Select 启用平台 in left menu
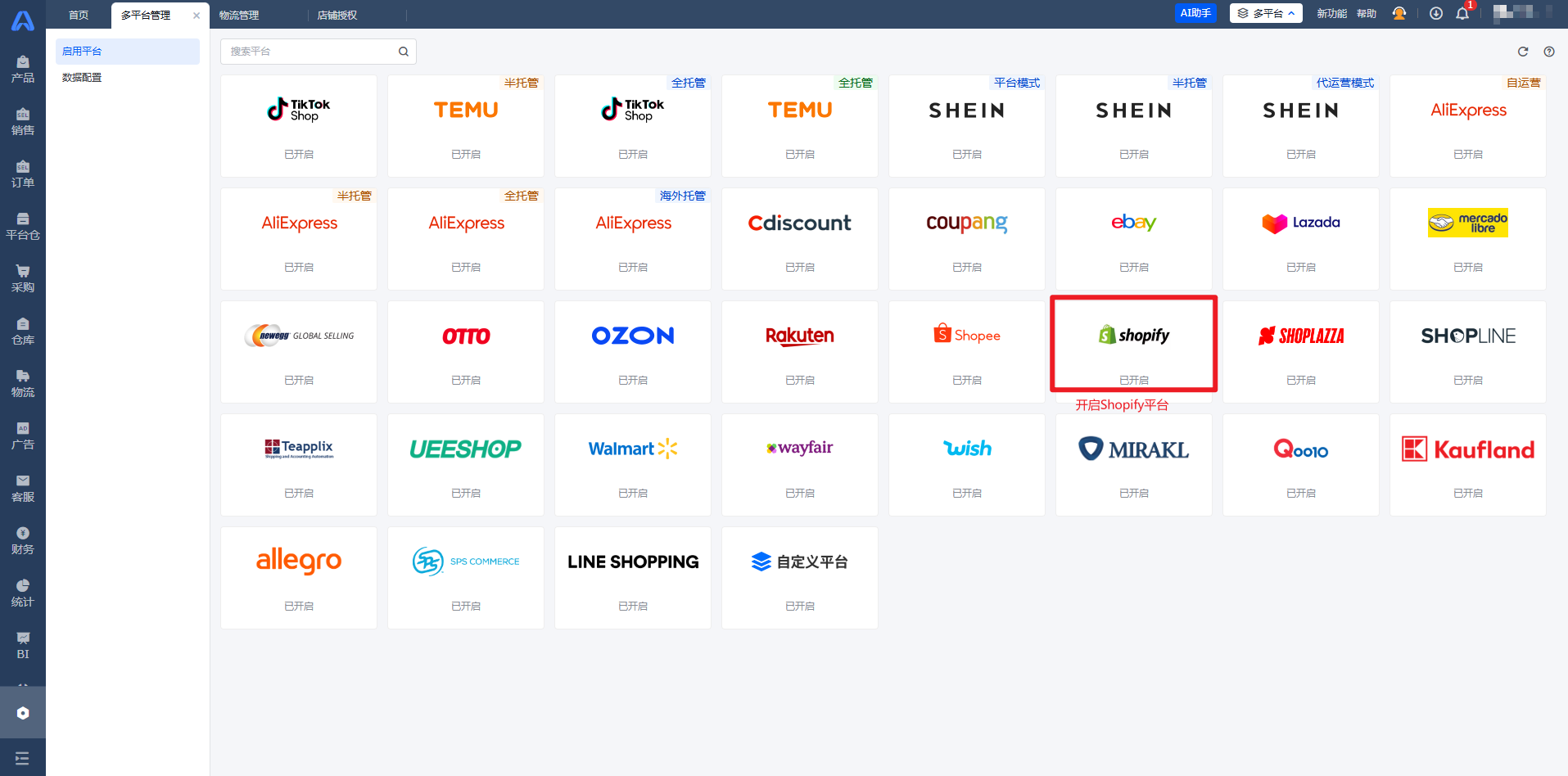 point(128,51)
